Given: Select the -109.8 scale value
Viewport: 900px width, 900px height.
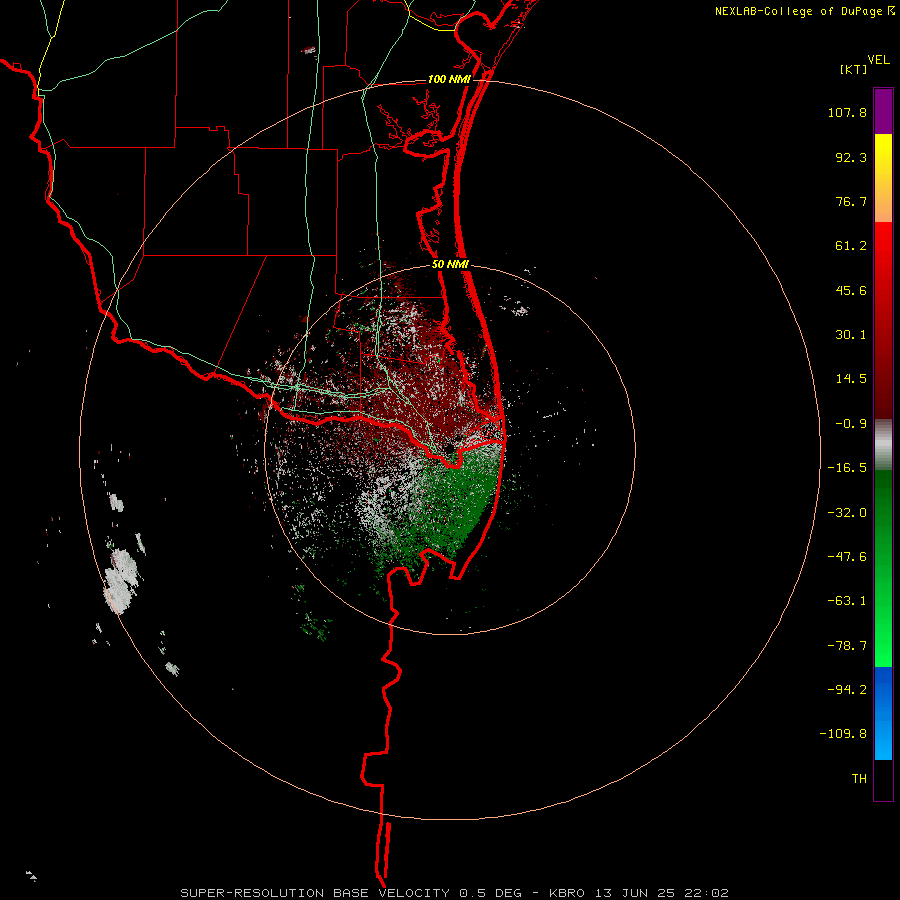Looking at the screenshot, I should pos(843,734).
